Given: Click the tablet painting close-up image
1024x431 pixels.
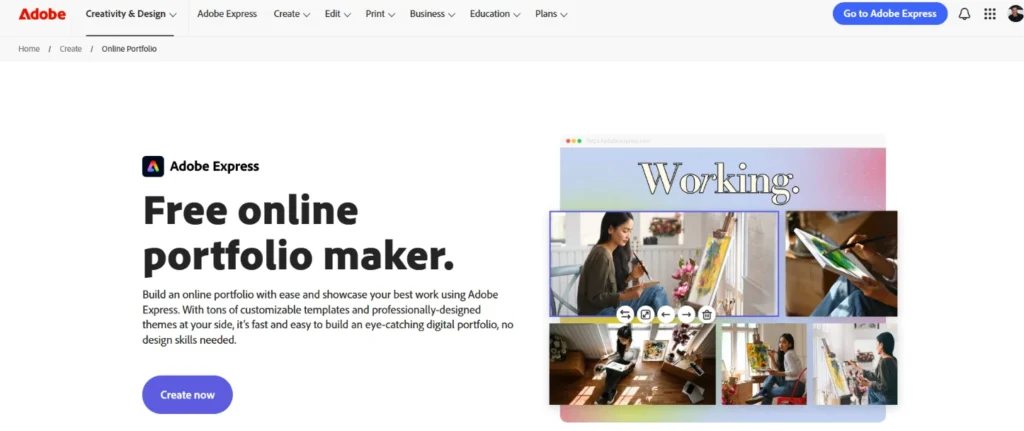Looking at the screenshot, I should click(x=841, y=263).
